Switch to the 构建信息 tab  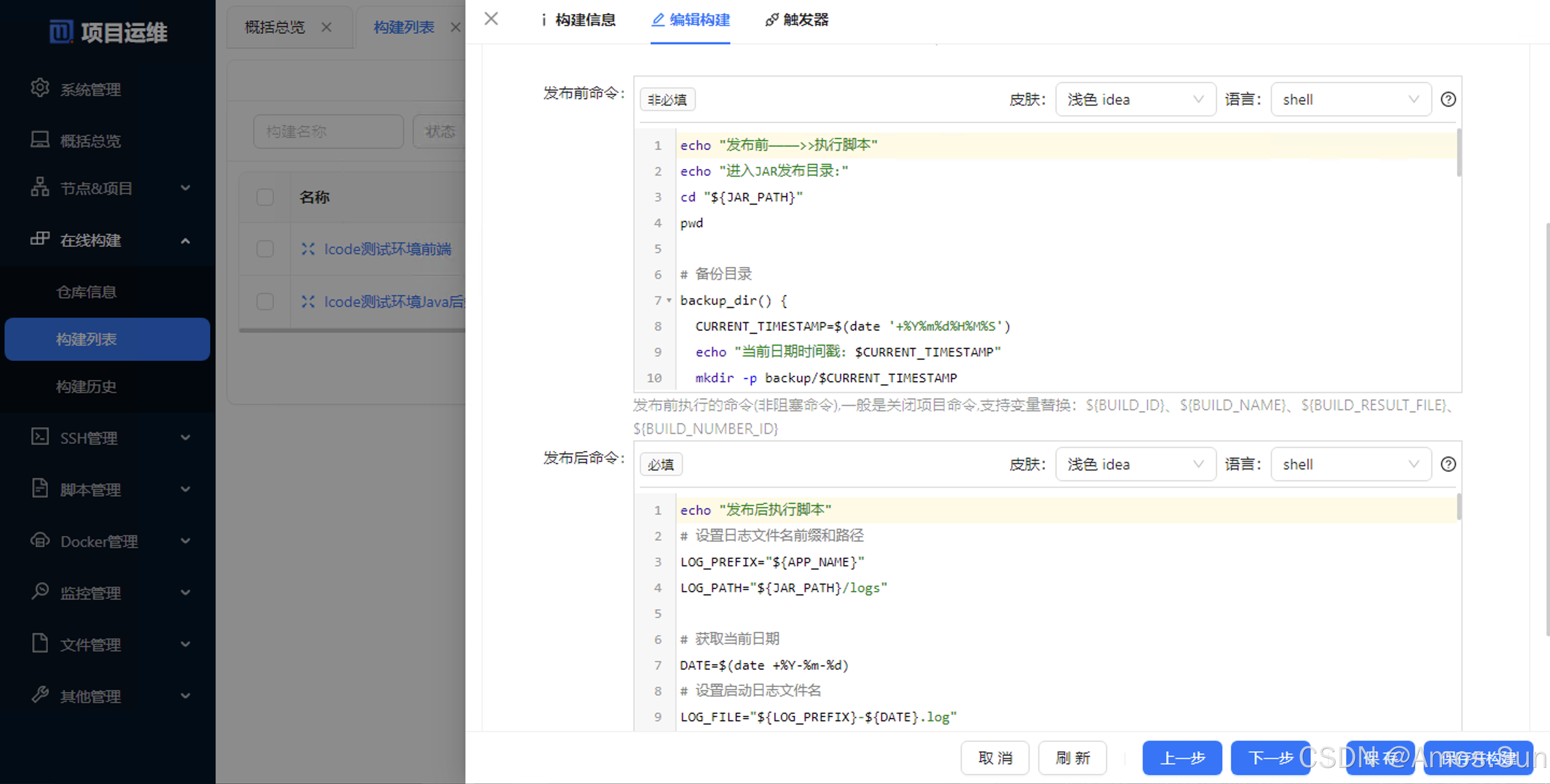pos(578,20)
